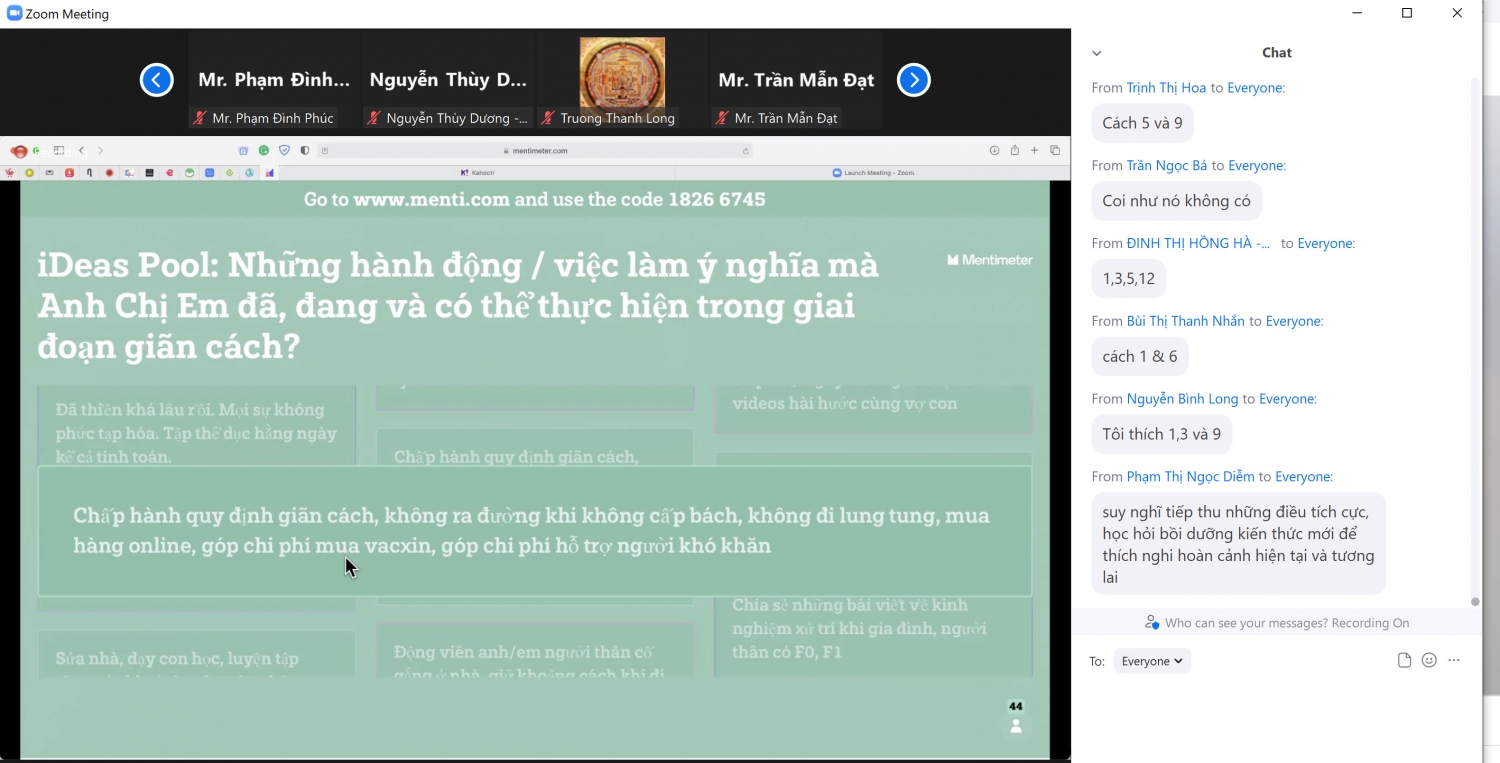
Task: Click the Zoom Meeting title bar icon
Action: pos(15,14)
